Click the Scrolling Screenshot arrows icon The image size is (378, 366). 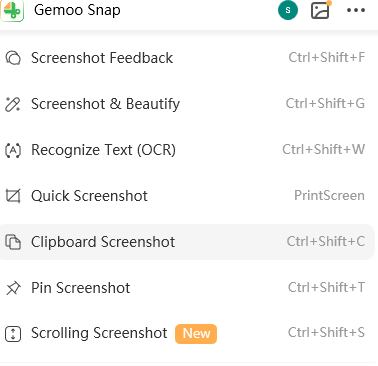tap(13, 333)
